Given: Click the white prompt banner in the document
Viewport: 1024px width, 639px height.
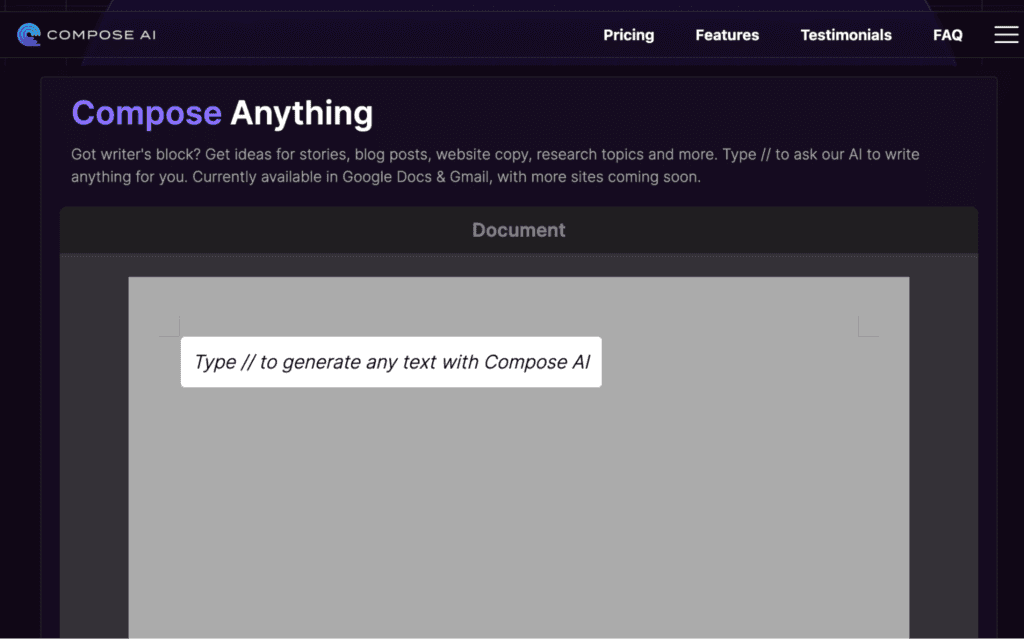Looking at the screenshot, I should pos(391,362).
